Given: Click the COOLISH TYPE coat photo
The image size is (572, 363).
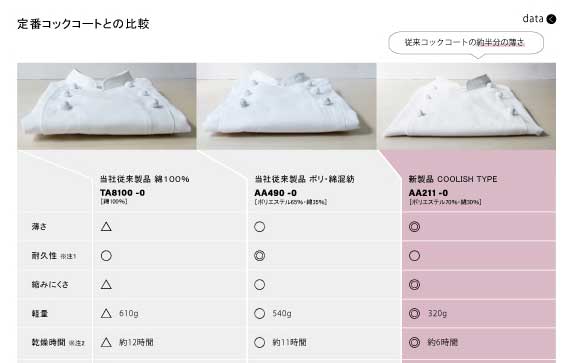Looking at the screenshot, I should tap(466, 106).
